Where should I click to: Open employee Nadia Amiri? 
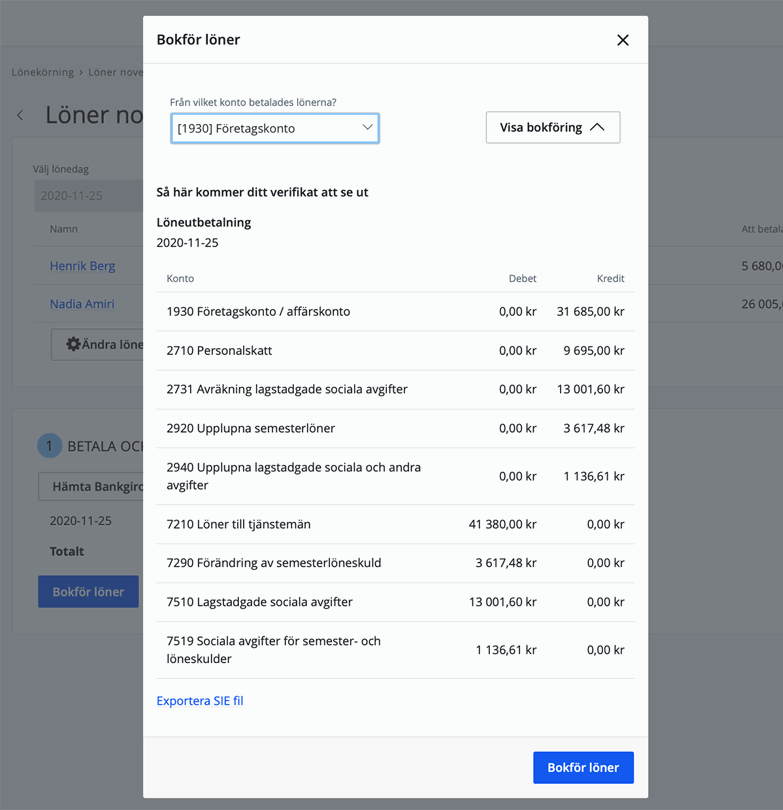click(82, 304)
